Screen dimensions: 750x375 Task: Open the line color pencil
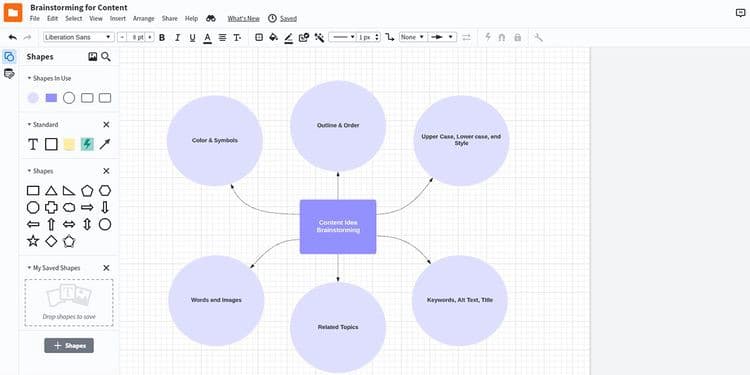pyautogui.click(x=288, y=38)
